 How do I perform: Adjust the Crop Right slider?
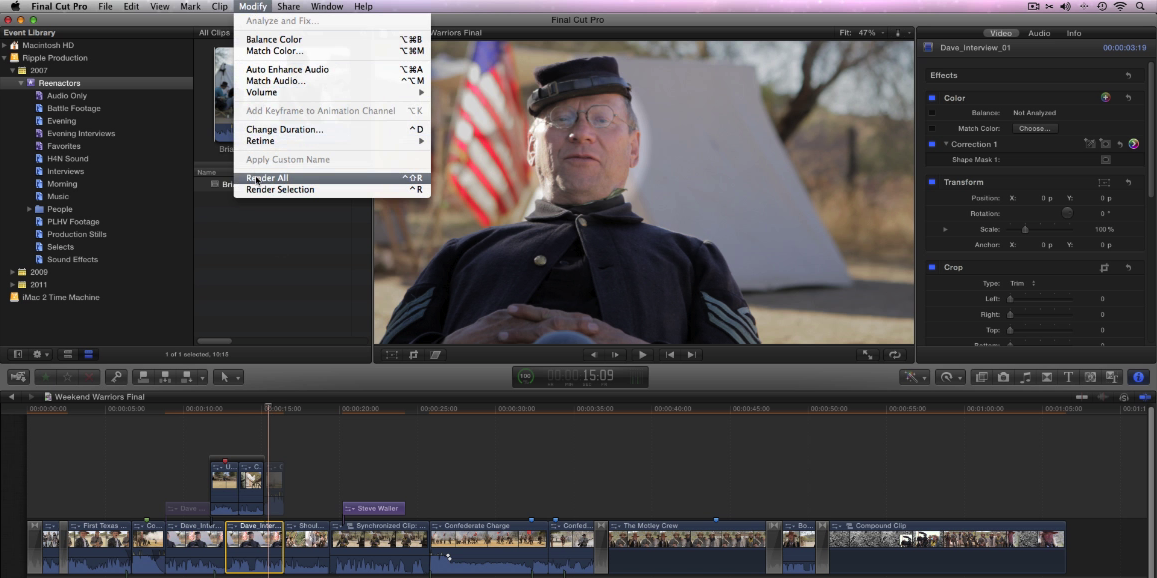pos(1010,314)
